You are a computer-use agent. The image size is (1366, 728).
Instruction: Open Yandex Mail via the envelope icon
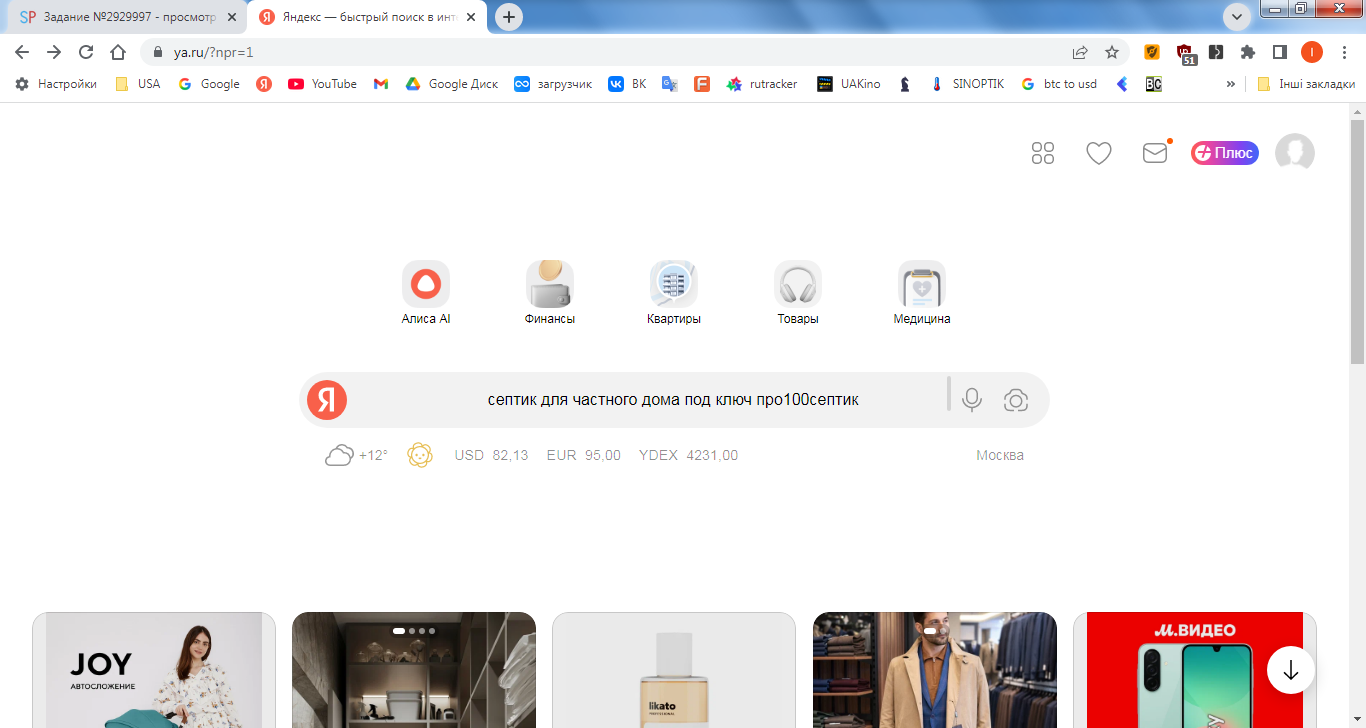click(1155, 153)
